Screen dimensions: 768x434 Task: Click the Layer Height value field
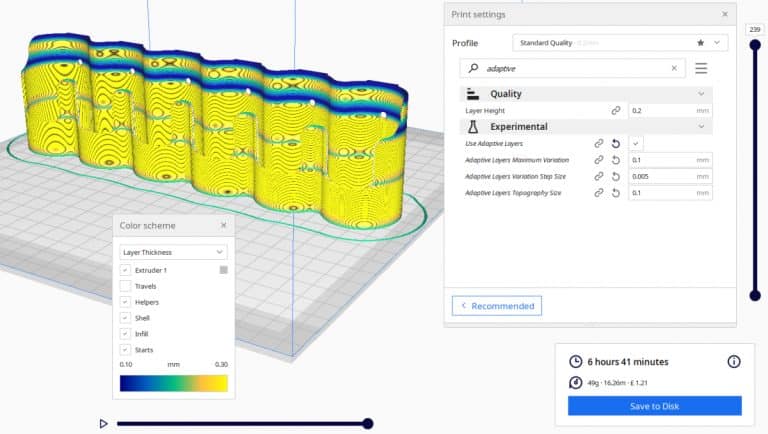coord(670,111)
